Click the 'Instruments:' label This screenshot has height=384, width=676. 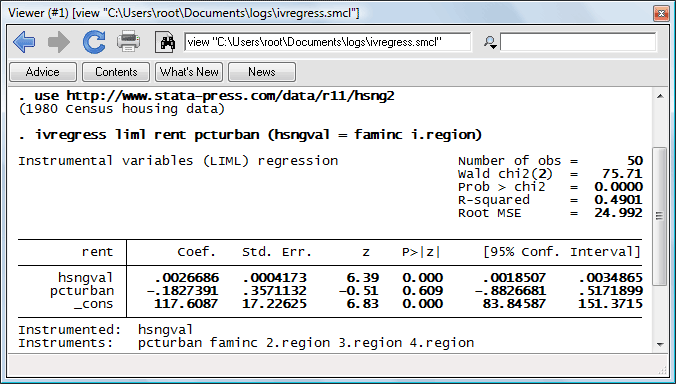[66, 343]
